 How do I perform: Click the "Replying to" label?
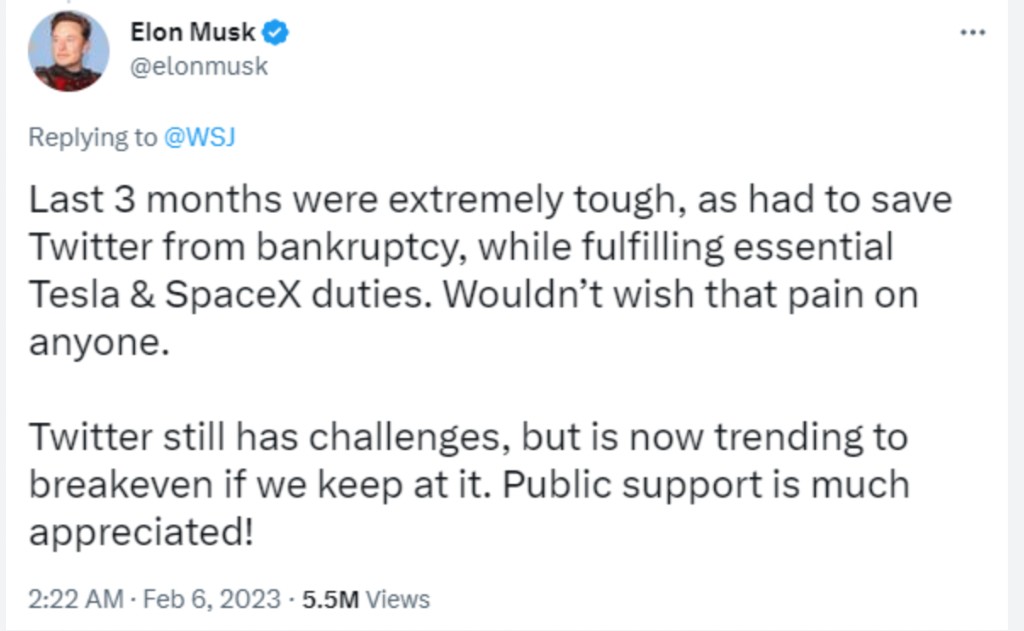pos(92,138)
